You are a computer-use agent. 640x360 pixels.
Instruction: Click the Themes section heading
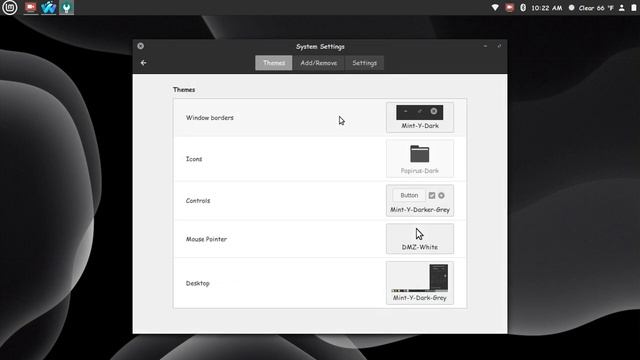coord(184,89)
